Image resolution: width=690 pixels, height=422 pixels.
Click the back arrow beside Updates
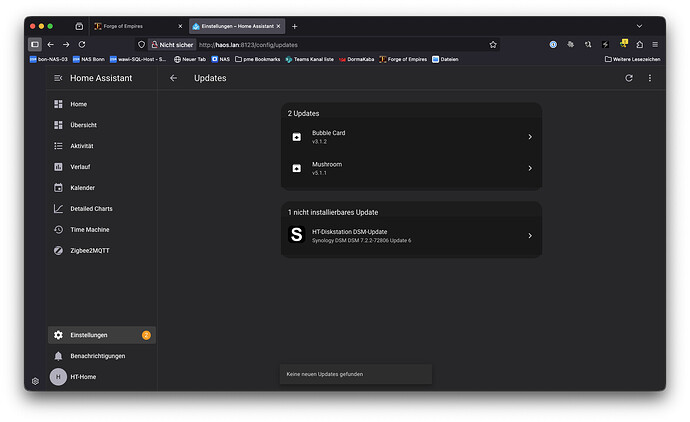173,78
